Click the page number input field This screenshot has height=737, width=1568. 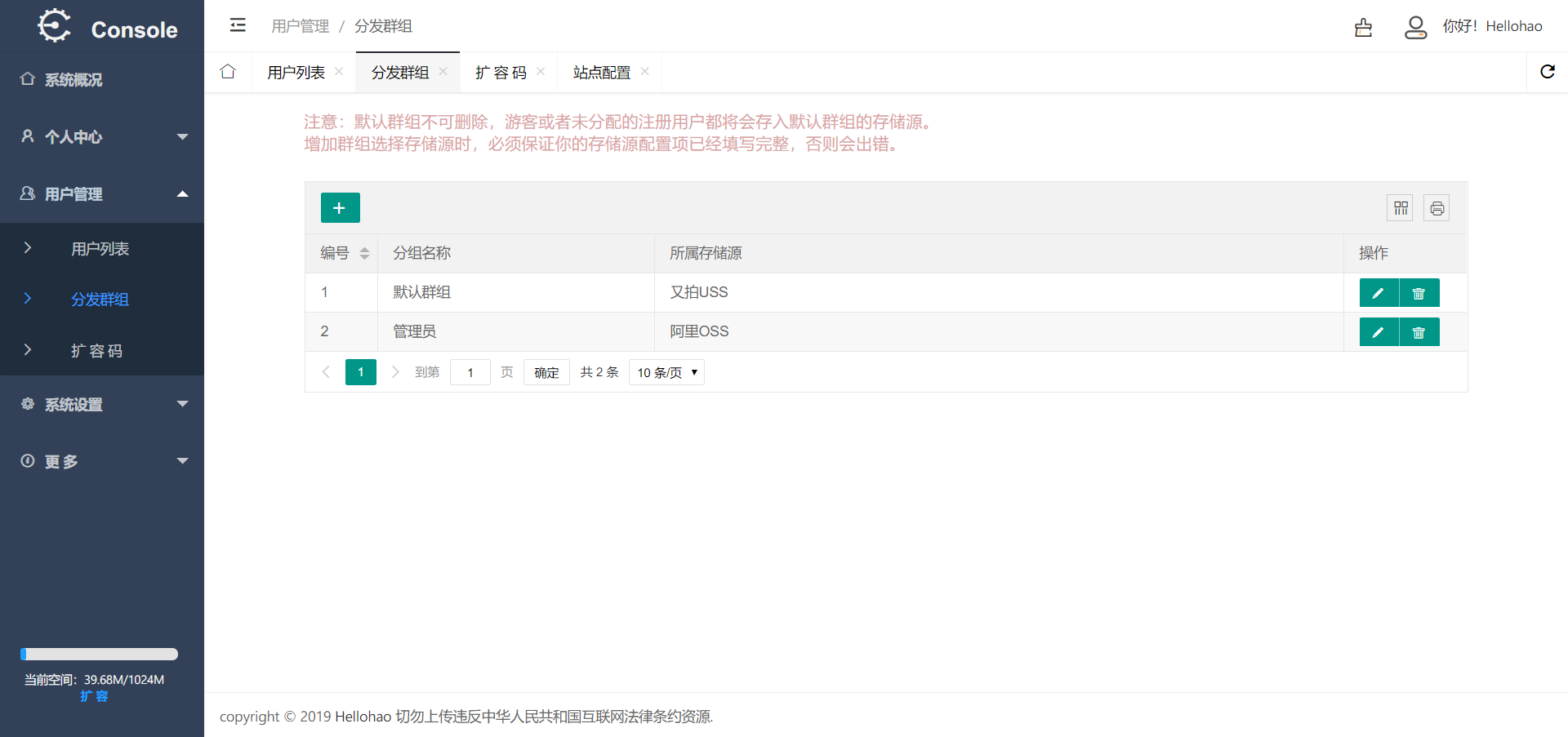tap(470, 372)
